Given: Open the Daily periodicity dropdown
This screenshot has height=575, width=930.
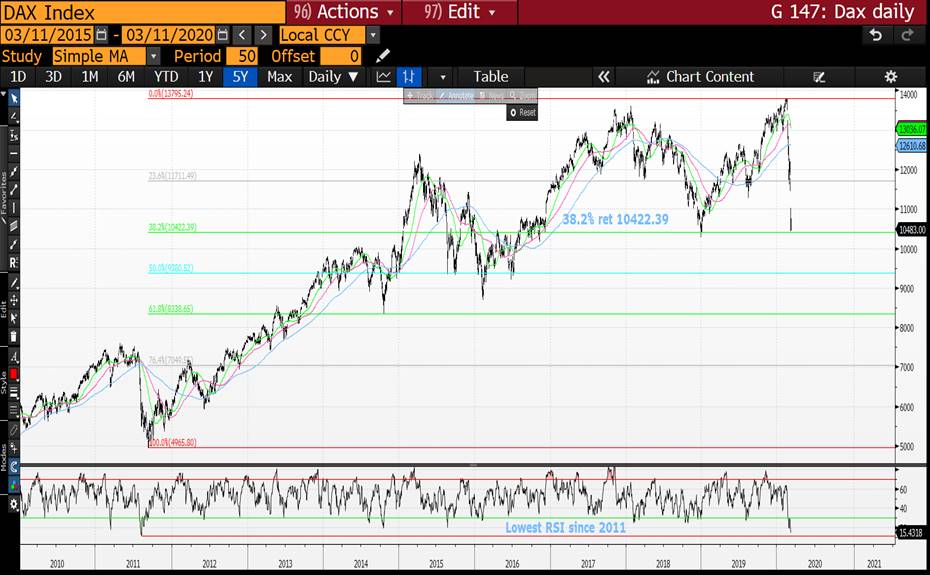Looking at the screenshot, I should click(x=333, y=77).
